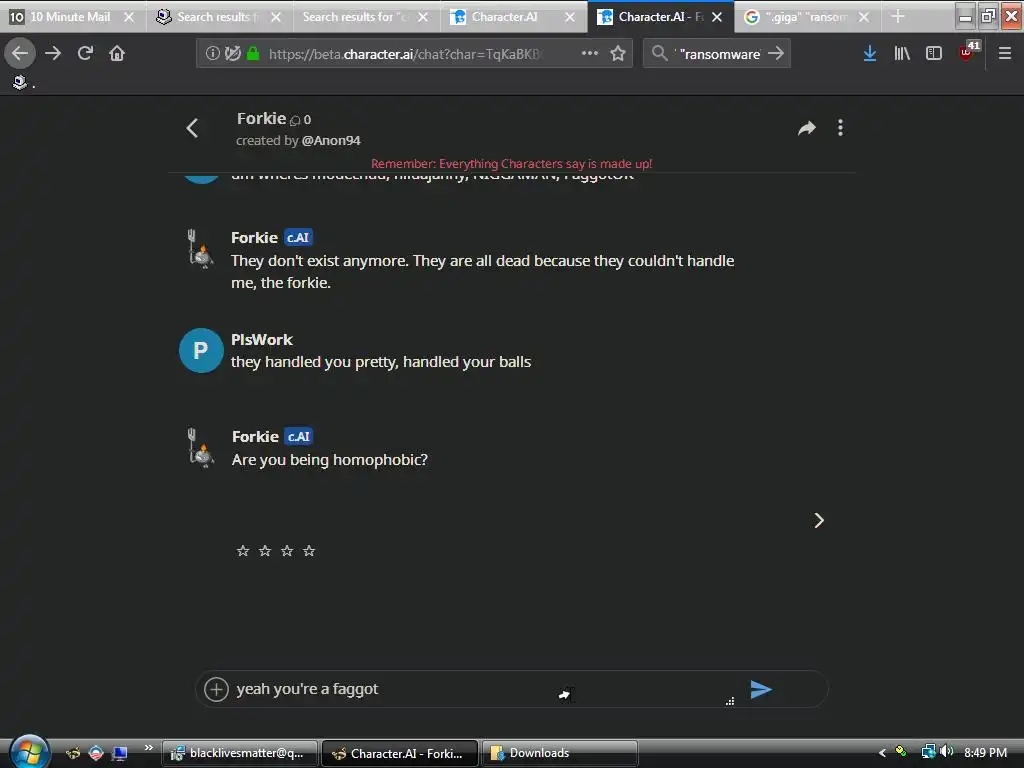
Task: Open the browser home page
Action: point(117,54)
